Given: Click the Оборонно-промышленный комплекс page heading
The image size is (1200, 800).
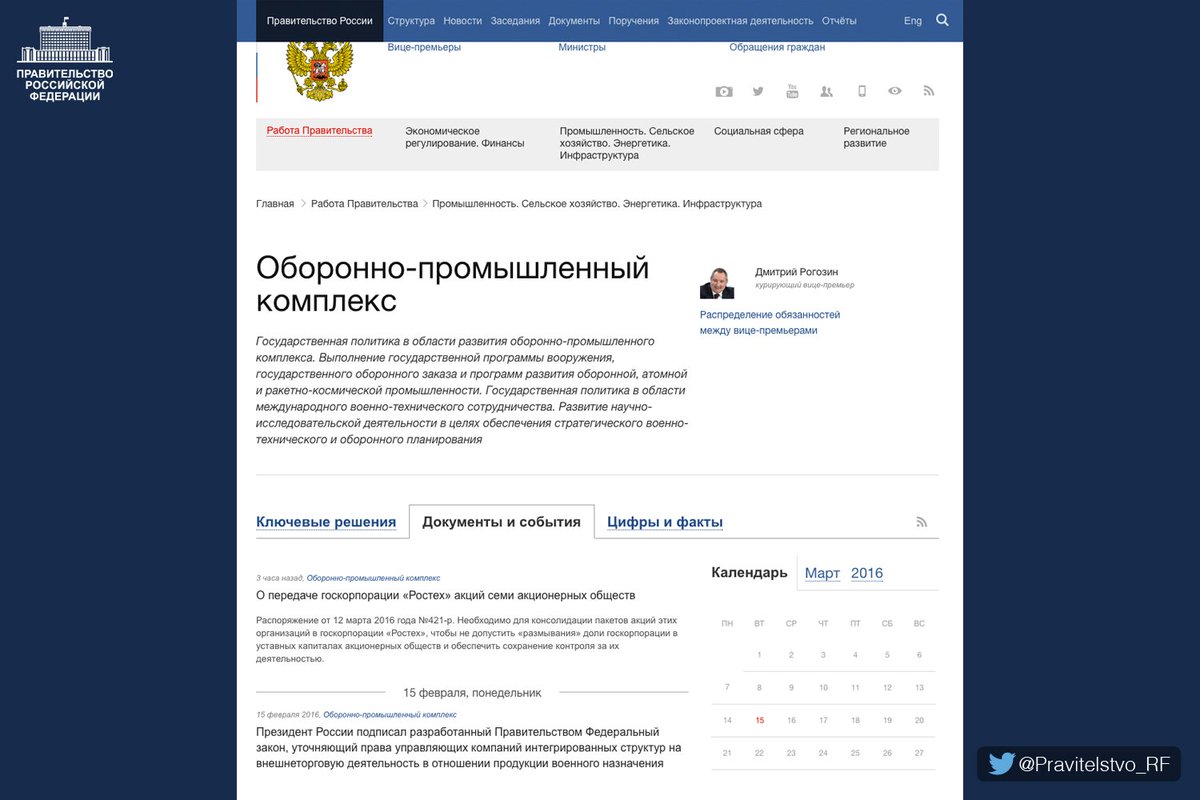Looking at the screenshot, I should click(x=453, y=285).
